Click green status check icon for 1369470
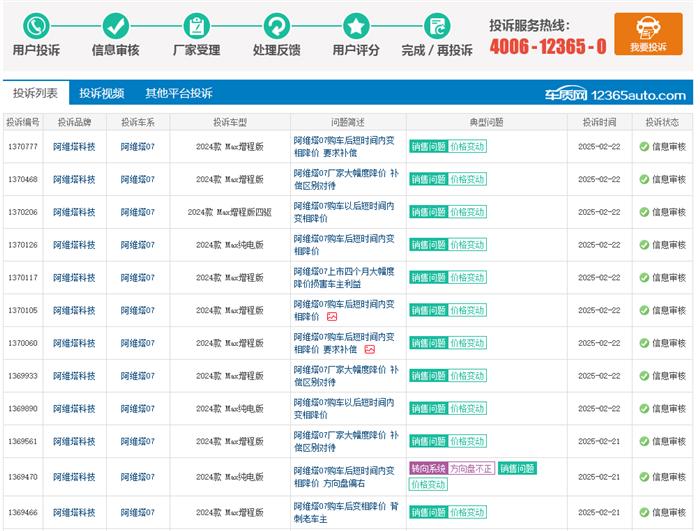The height and width of the screenshot is (531, 700). 644,477
